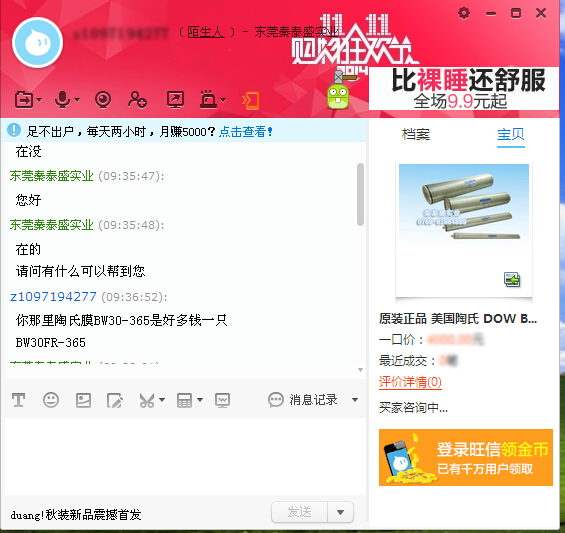The image size is (565, 533).
Task: Start voice chat with microphone icon
Action: click(x=62, y=99)
